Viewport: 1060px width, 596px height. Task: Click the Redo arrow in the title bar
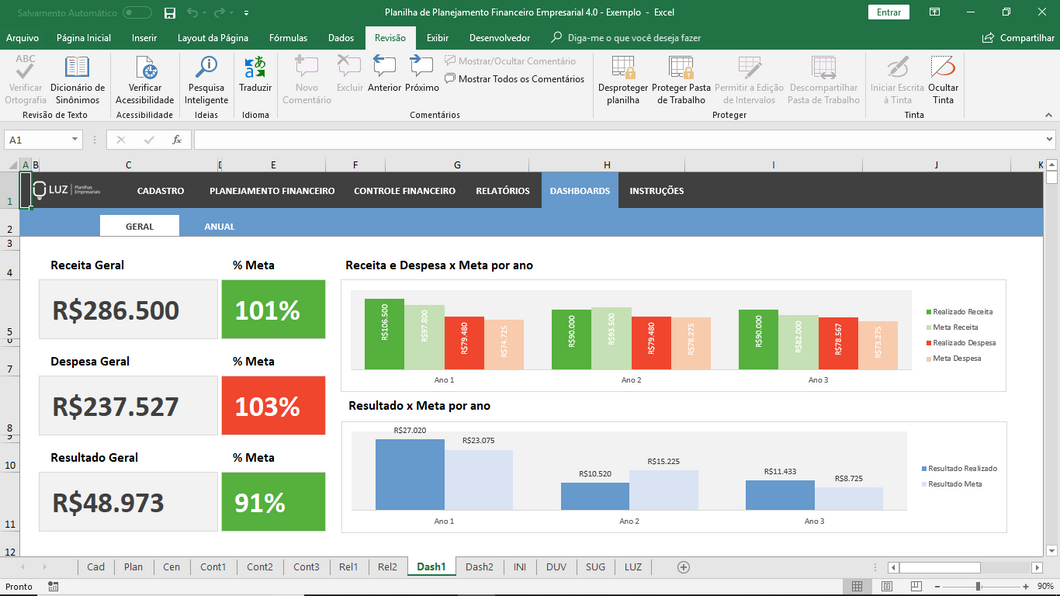coord(219,12)
